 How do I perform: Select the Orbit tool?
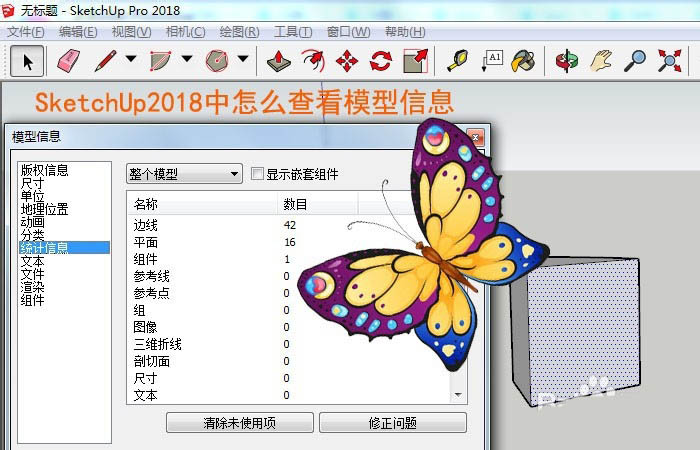point(567,61)
